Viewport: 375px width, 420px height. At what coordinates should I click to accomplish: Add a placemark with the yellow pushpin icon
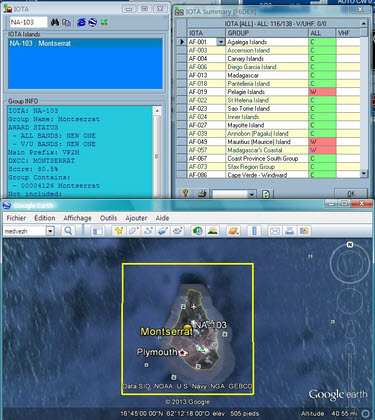pyautogui.click(x=119, y=231)
